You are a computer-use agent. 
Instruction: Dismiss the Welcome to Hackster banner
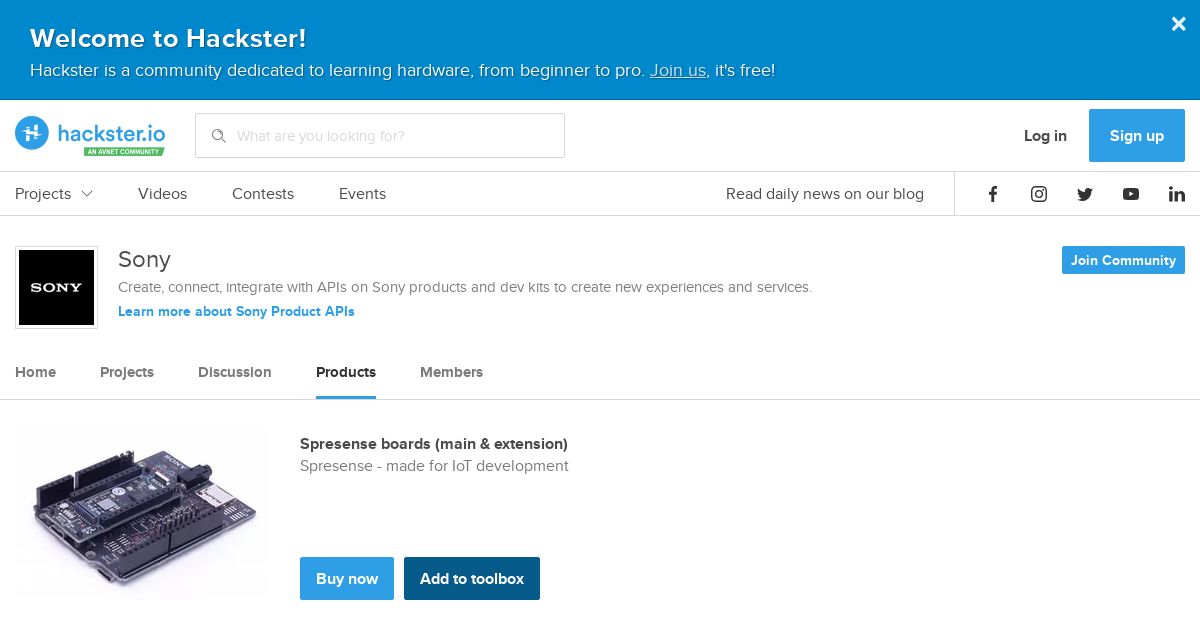point(1179,24)
